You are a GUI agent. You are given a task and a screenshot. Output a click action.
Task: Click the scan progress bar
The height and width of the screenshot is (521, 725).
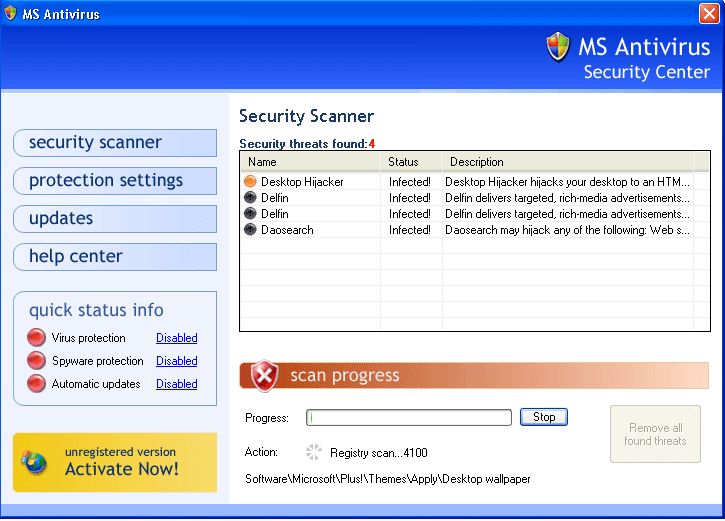tap(409, 418)
